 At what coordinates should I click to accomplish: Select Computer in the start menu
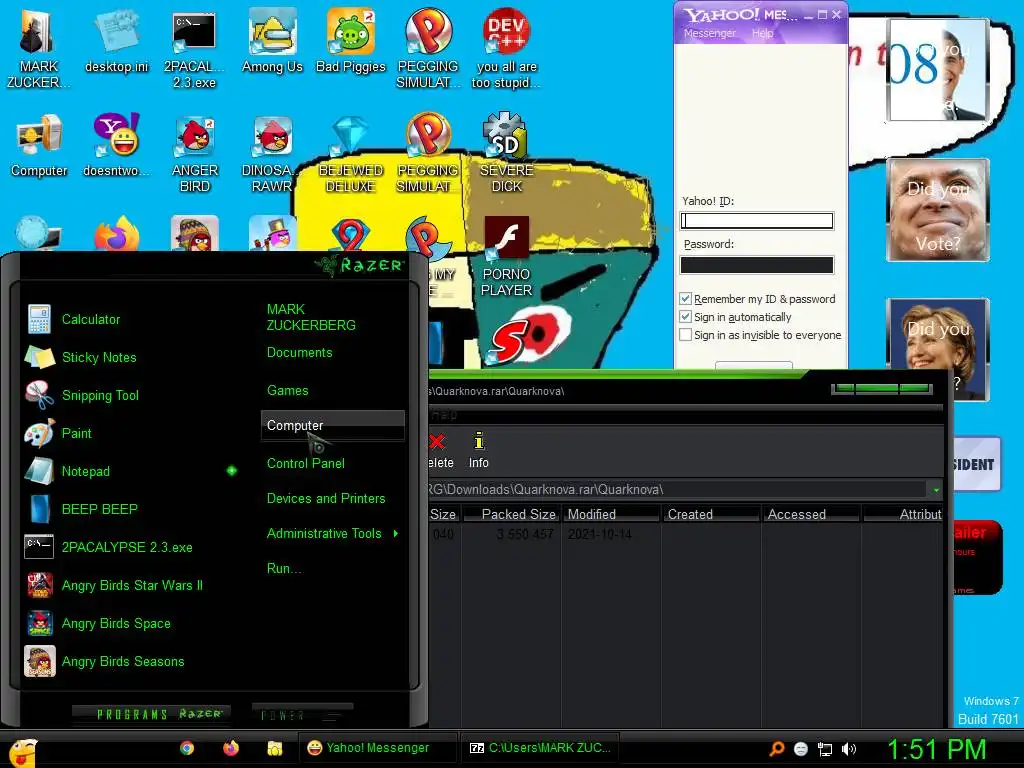332,425
